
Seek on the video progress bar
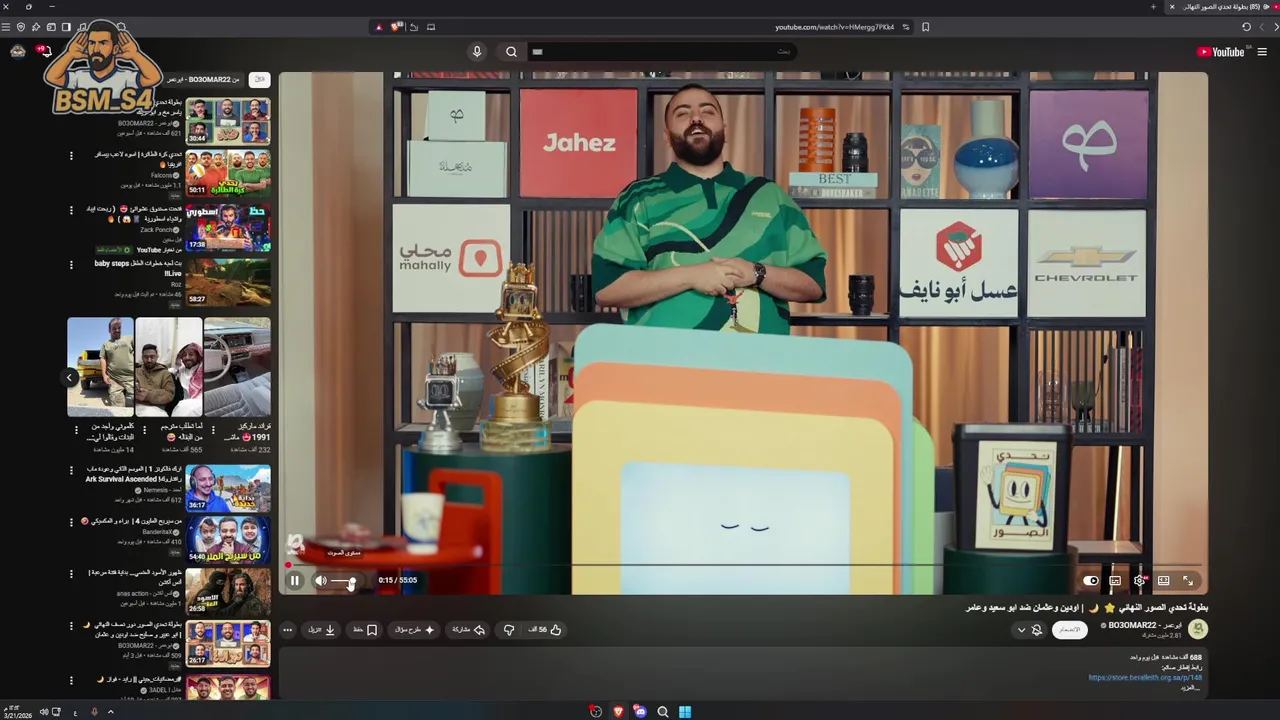click(743, 565)
